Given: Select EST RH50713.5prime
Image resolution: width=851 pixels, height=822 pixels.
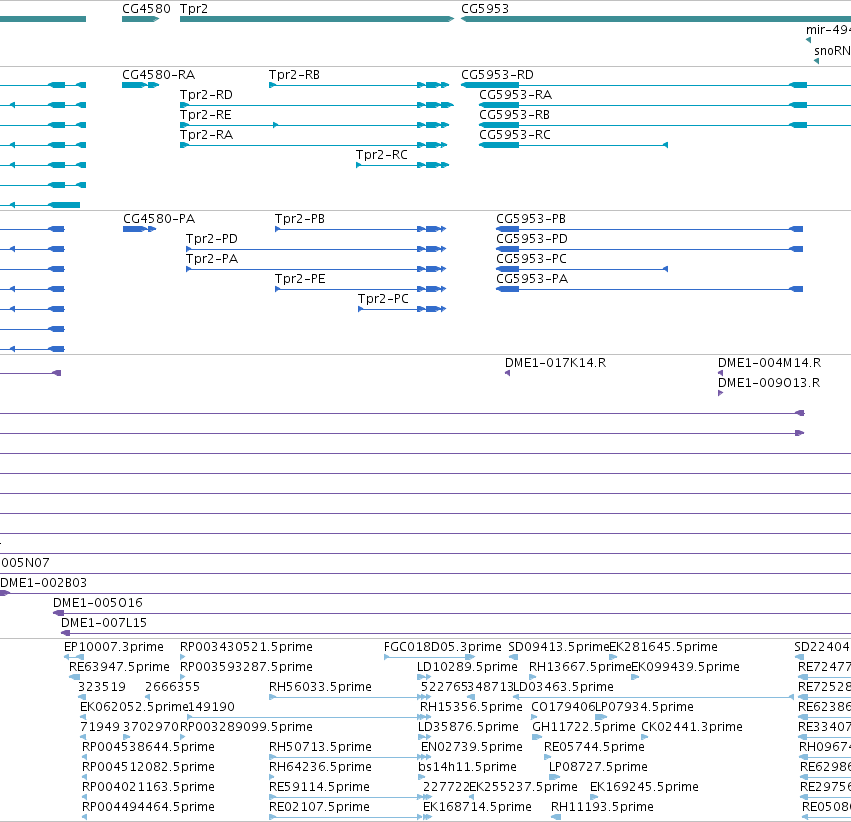Looking at the screenshot, I should [320, 748].
